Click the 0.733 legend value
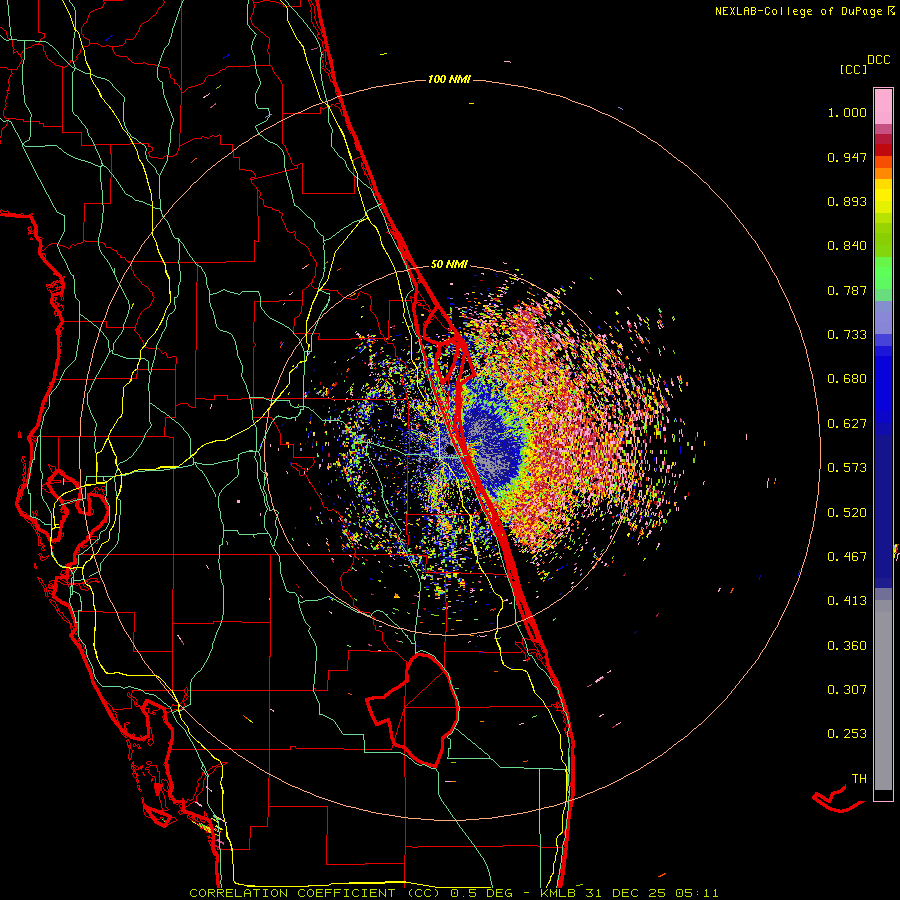 [x=847, y=335]
